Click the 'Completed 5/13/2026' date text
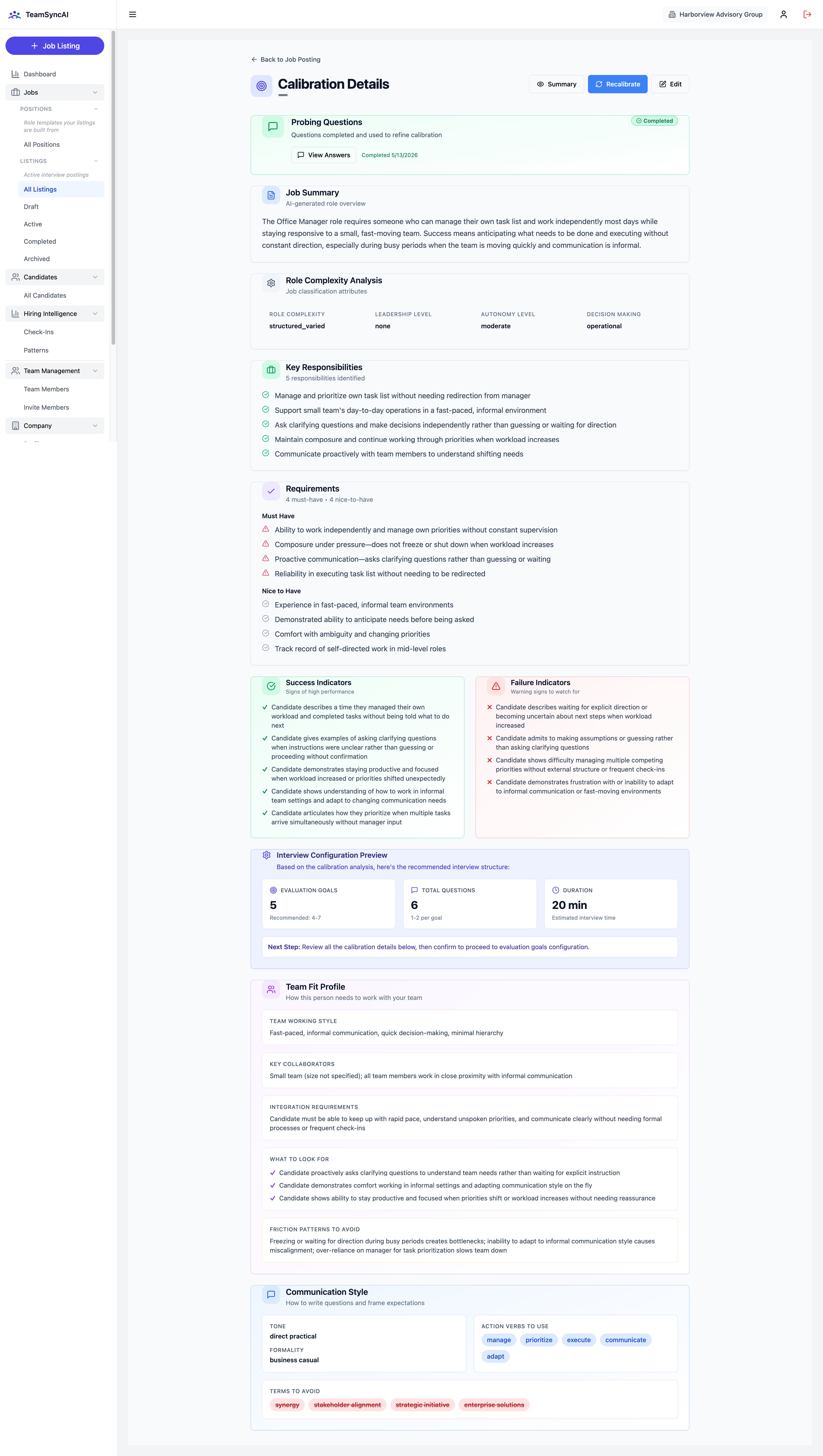Viewport: 823px width, 1456px height. (390, 155)
